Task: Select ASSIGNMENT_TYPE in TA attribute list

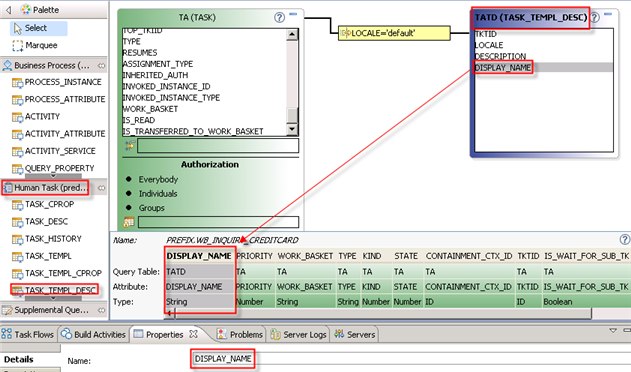Action: point(158,64)
